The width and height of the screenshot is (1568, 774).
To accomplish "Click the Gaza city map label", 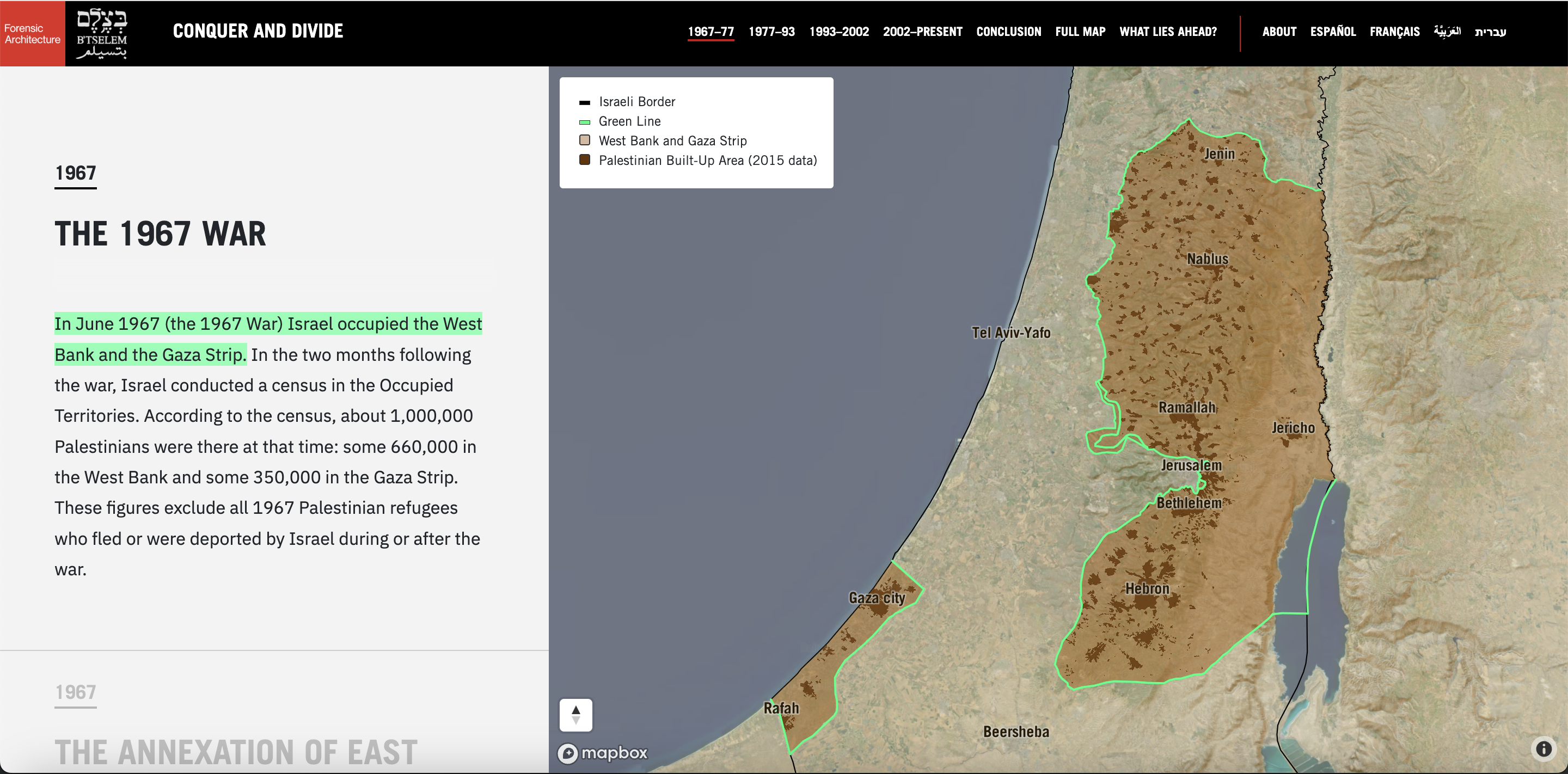I will point(877,598).
